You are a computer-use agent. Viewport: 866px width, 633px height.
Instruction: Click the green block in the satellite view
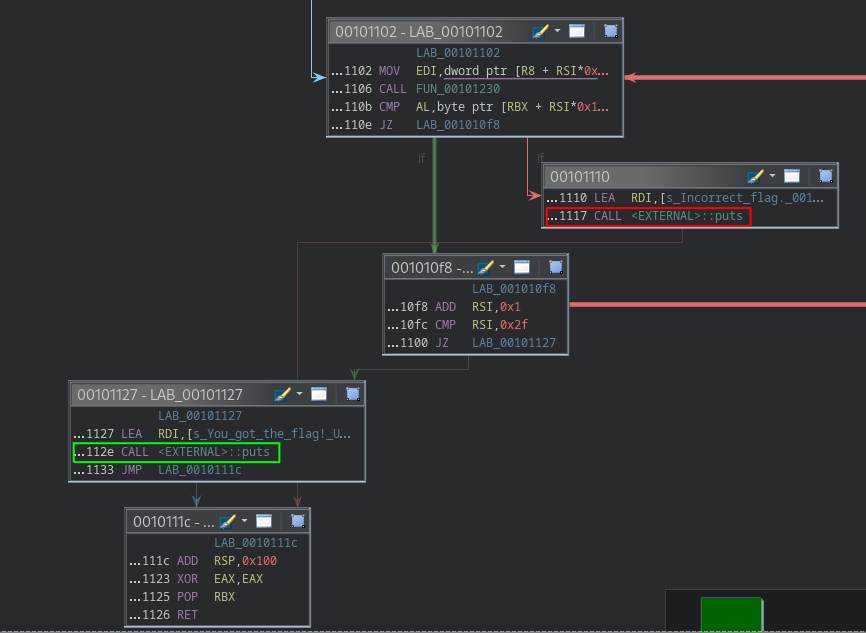pos(731,613)
